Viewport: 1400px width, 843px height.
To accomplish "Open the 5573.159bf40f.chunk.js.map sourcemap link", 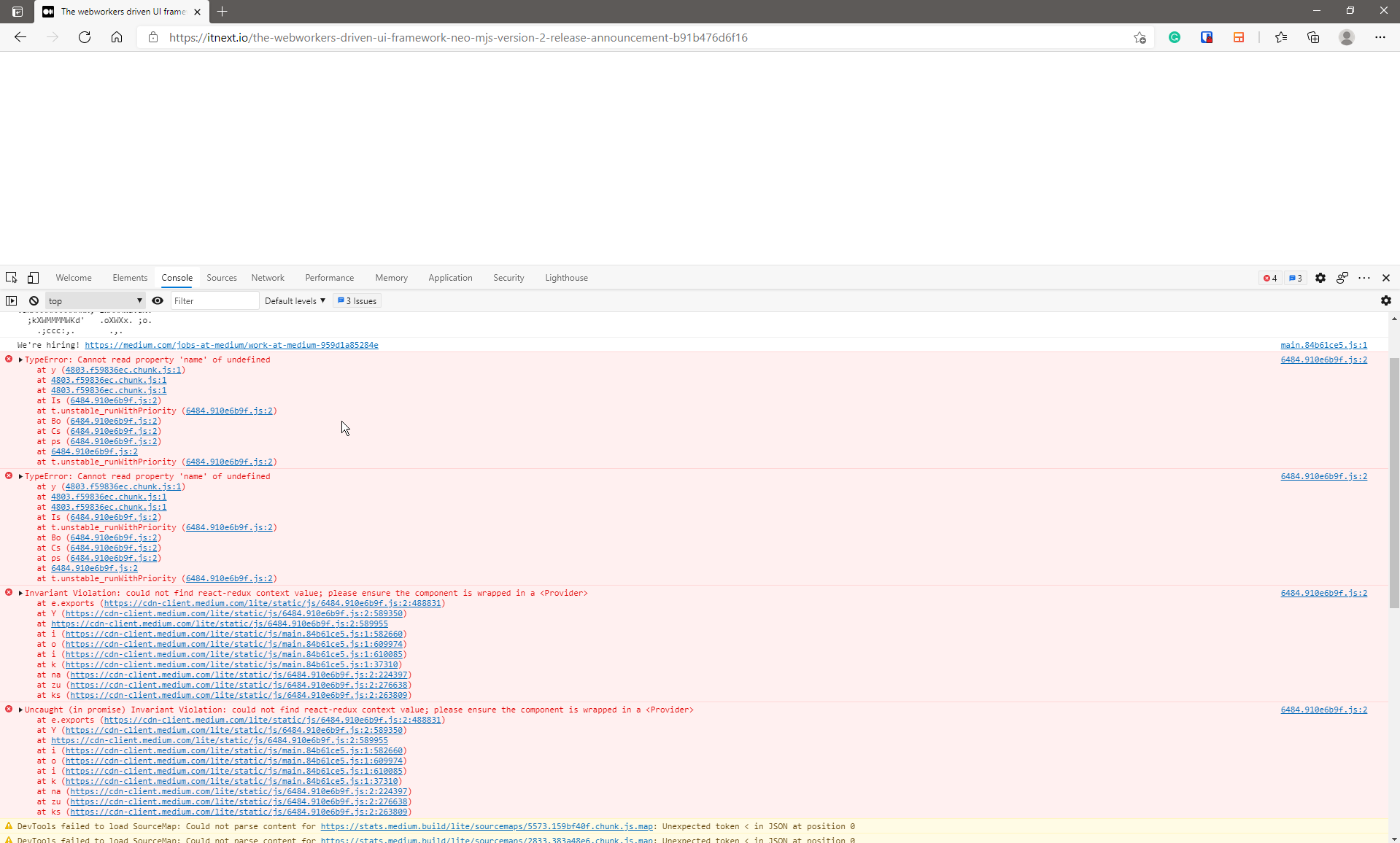I will 487,826.
